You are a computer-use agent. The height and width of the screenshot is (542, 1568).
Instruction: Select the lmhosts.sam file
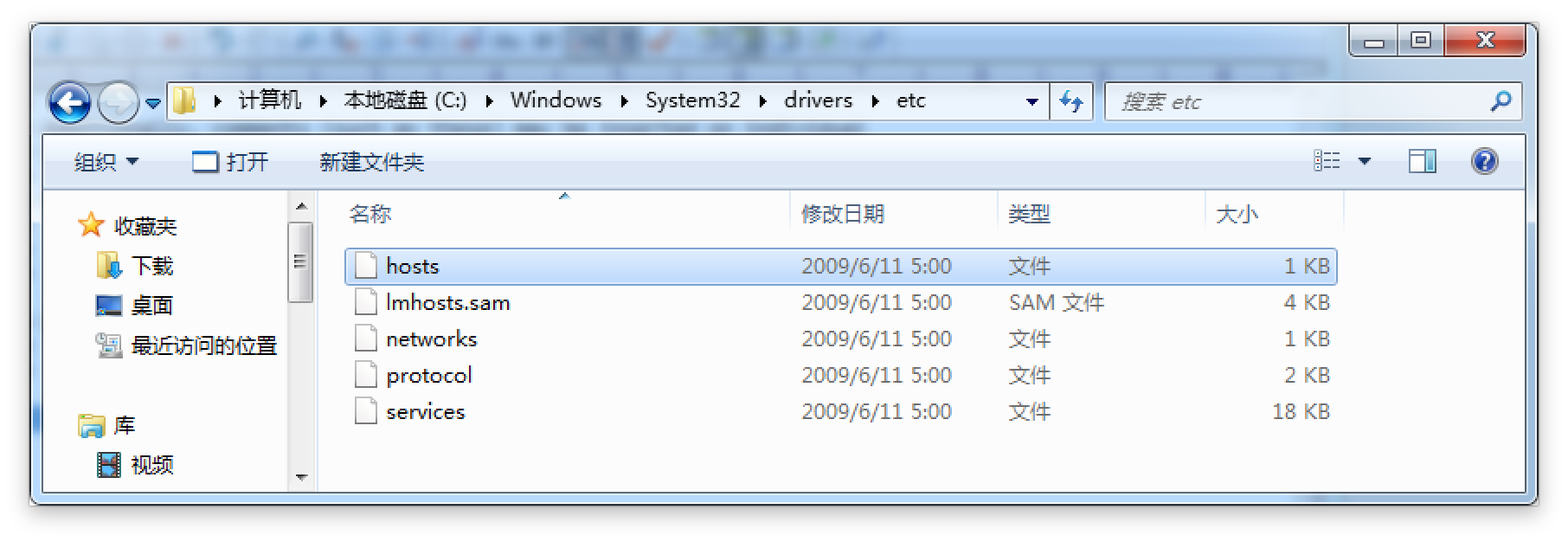(447, 303)
